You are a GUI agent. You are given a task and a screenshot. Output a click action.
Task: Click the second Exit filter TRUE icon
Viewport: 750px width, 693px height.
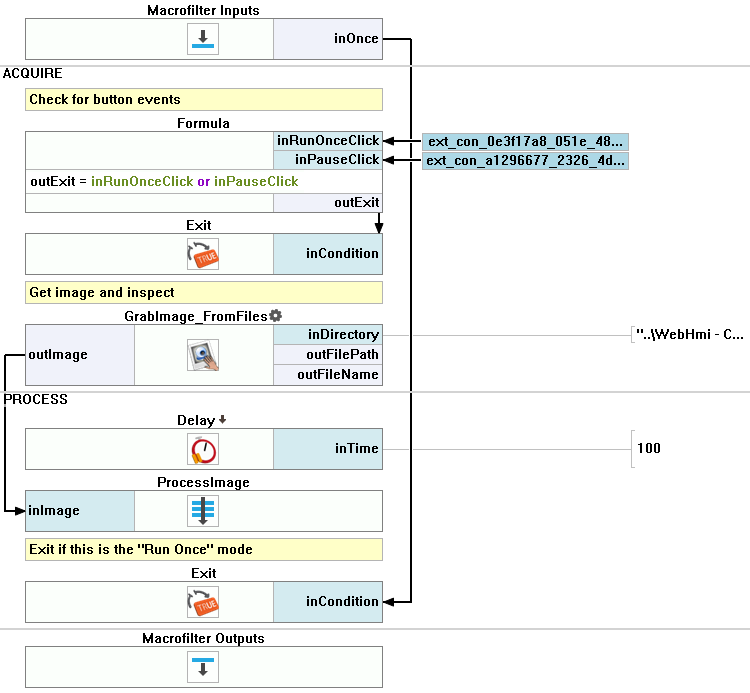(203, 602)
